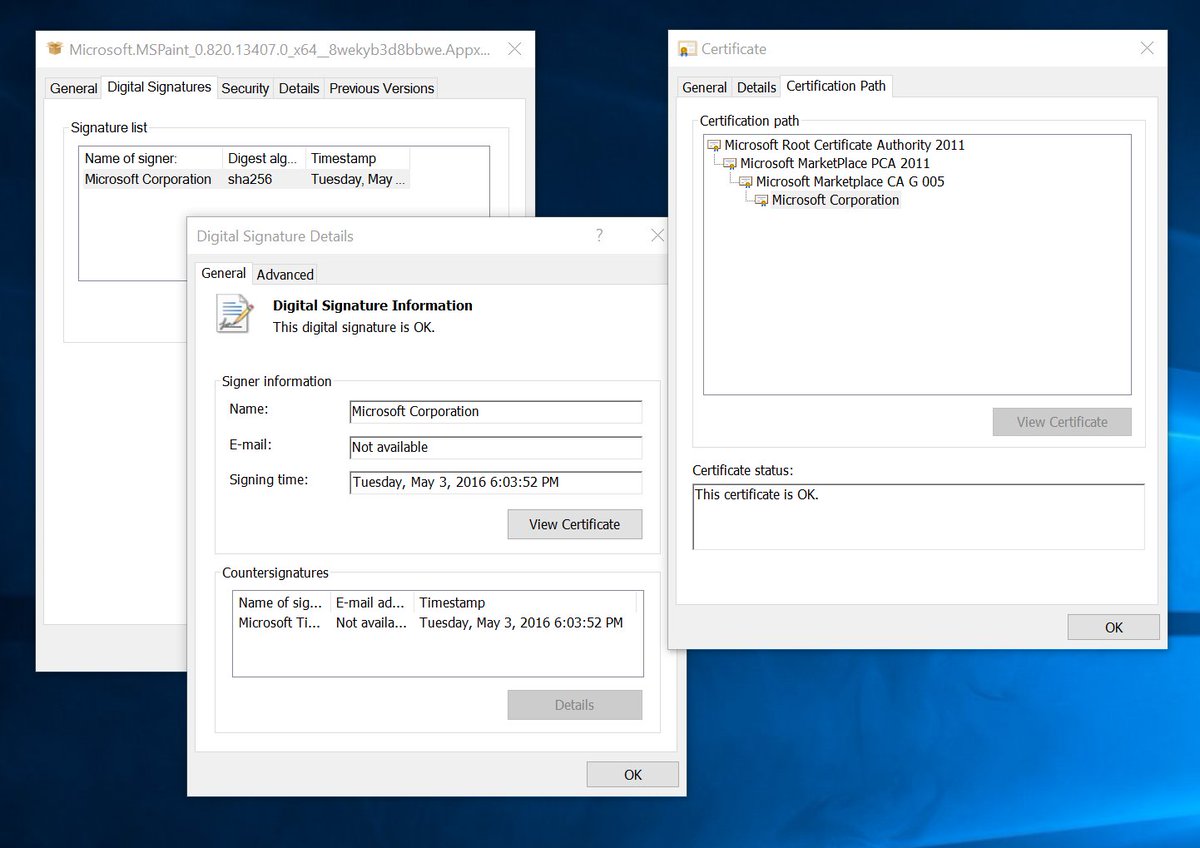Select the Digital Signatures tab in properties window
The image size is (1200, 848).
click(x=159, y=87)
